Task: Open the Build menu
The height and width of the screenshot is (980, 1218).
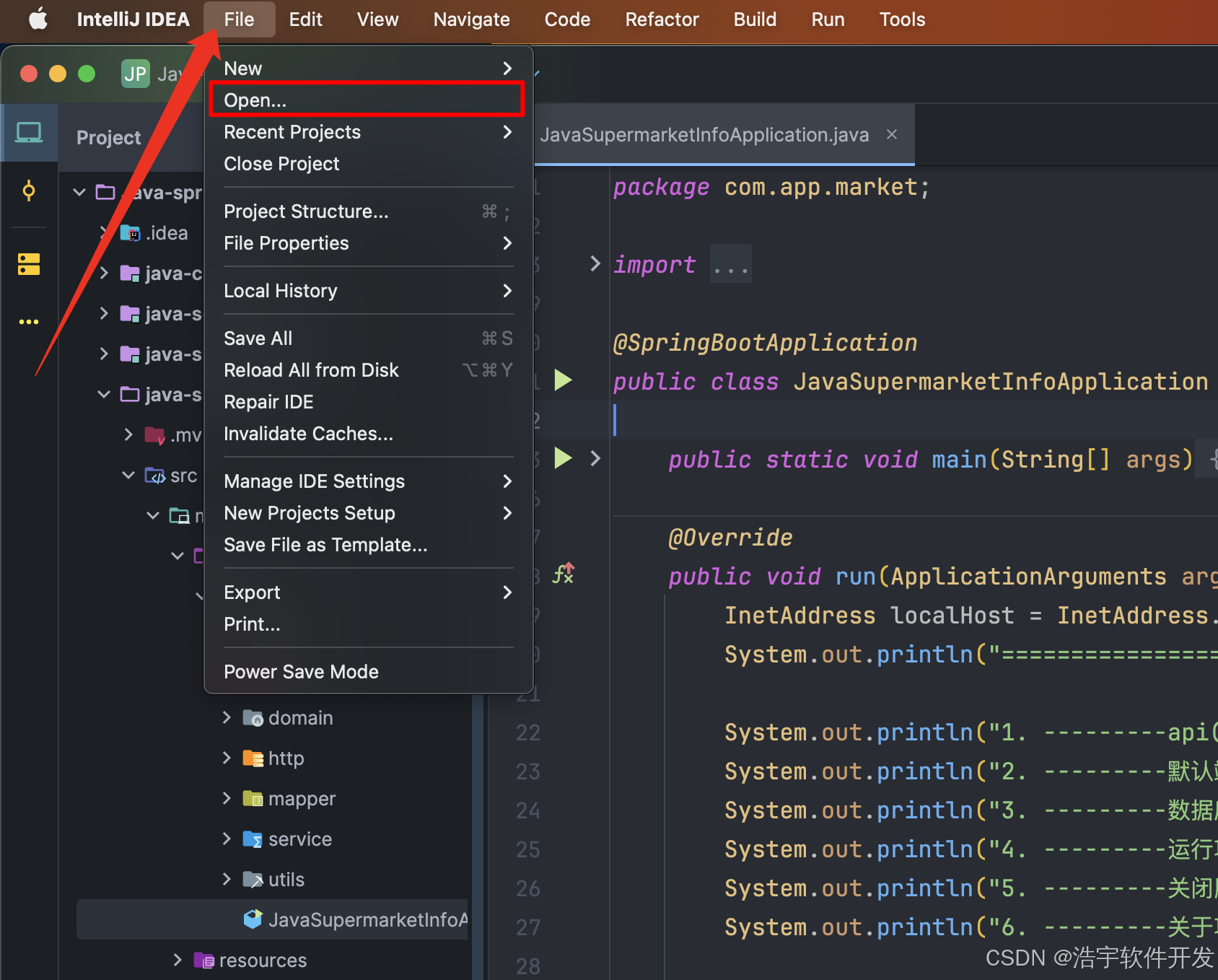Action: click(755, 19)
